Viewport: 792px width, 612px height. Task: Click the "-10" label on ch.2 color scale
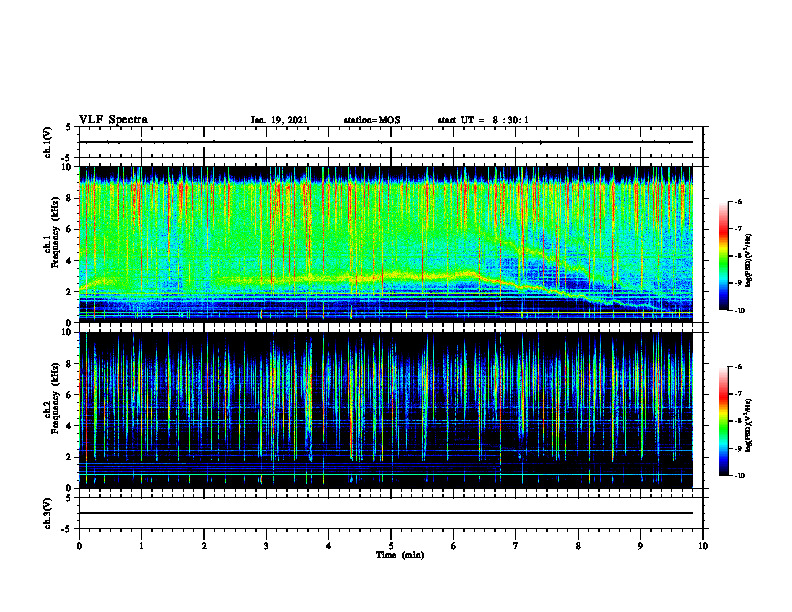739,476
